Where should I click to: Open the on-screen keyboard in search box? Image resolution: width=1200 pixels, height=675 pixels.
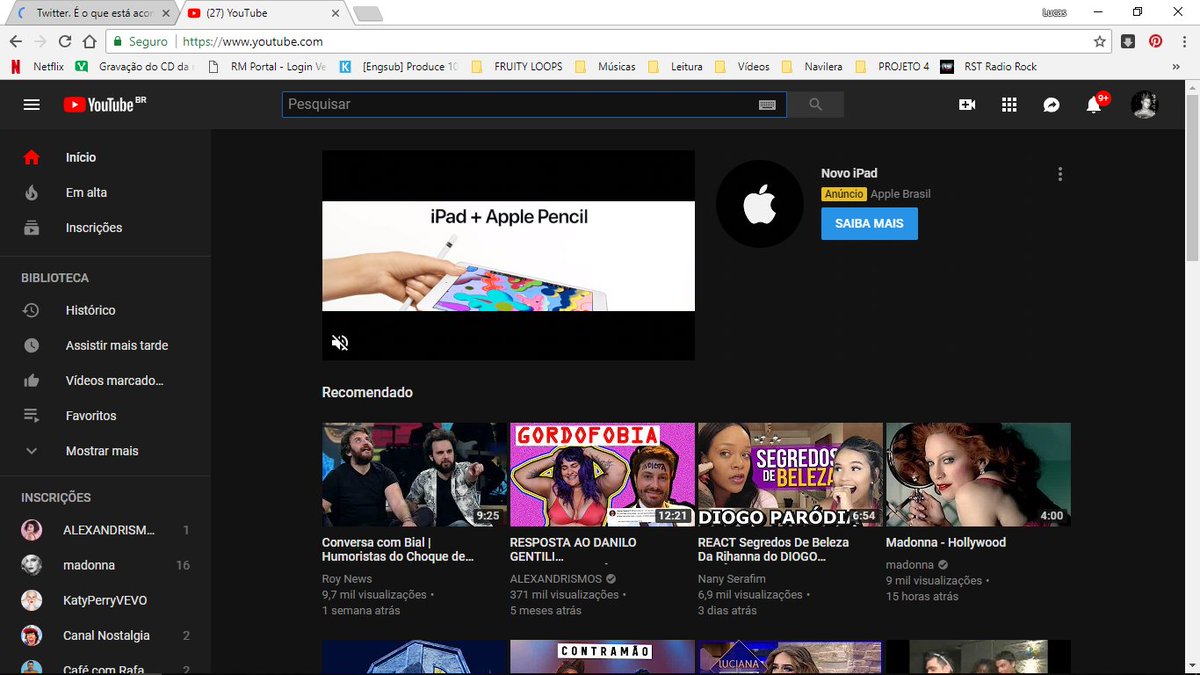click(767, 105)
